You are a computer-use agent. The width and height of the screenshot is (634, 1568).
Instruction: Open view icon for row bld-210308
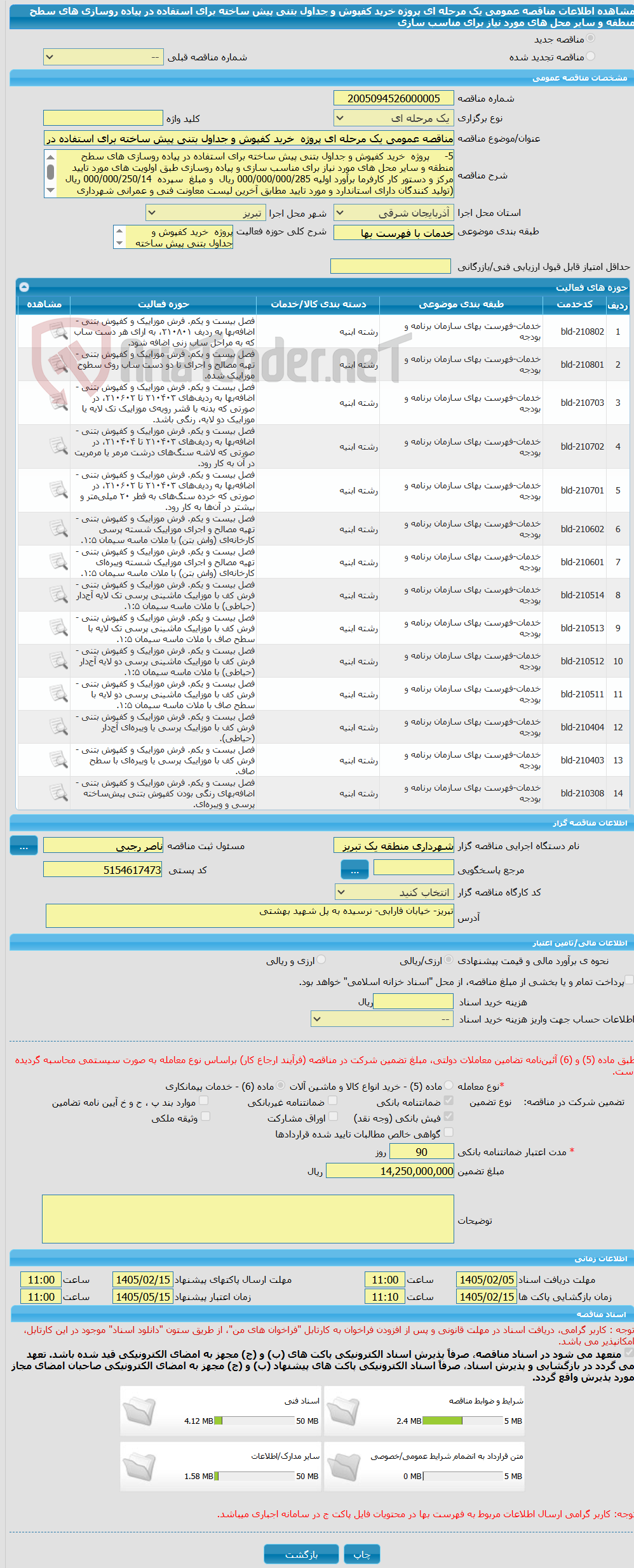coord(58,793)
